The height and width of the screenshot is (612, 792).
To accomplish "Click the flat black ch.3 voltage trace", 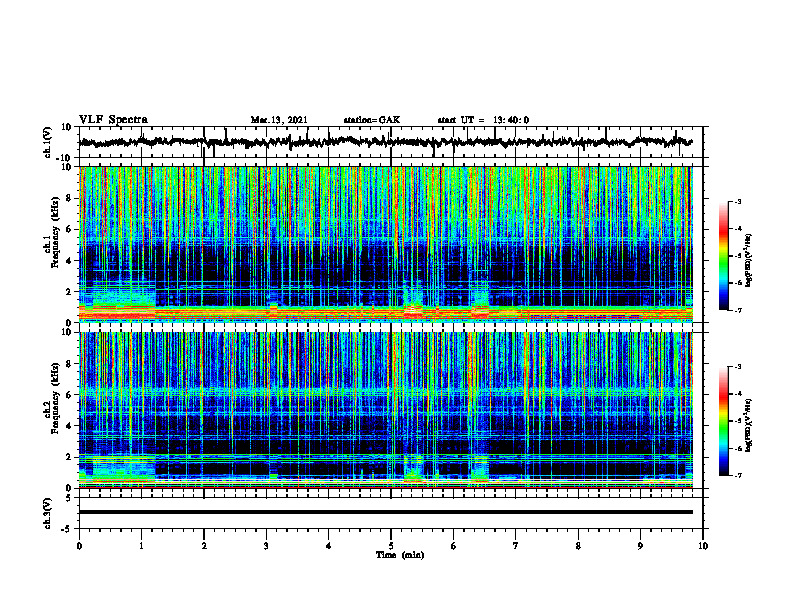I will tap(386, 512).
